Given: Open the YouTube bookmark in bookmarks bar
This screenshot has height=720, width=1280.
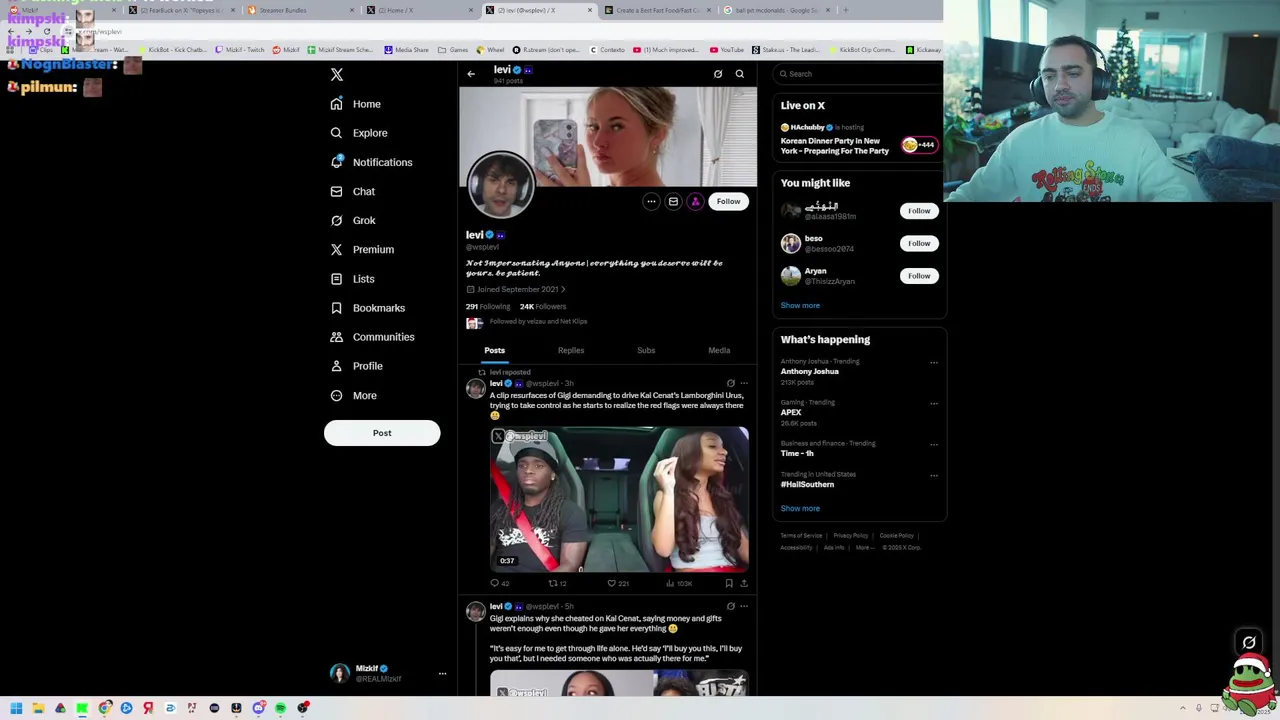Looking at the screenshot, I should 727,50.
